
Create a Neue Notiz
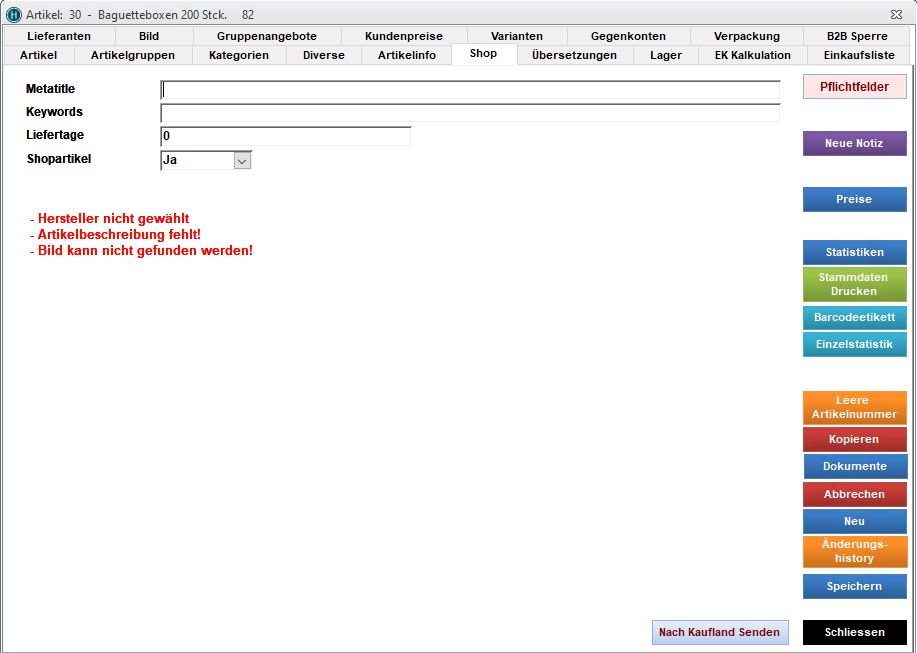click(854, 144)
